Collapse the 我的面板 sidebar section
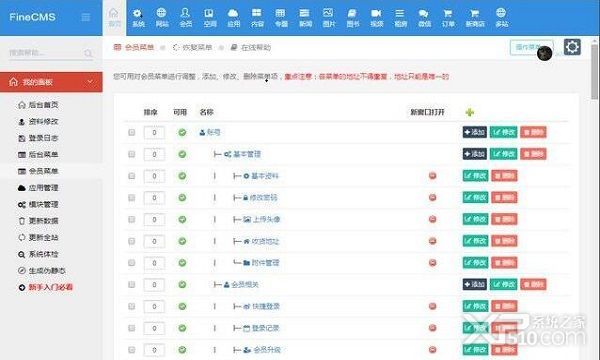Image resolution: width=600 pixels, height=360 pixels. pyautogui.click(x=51, y=82)
